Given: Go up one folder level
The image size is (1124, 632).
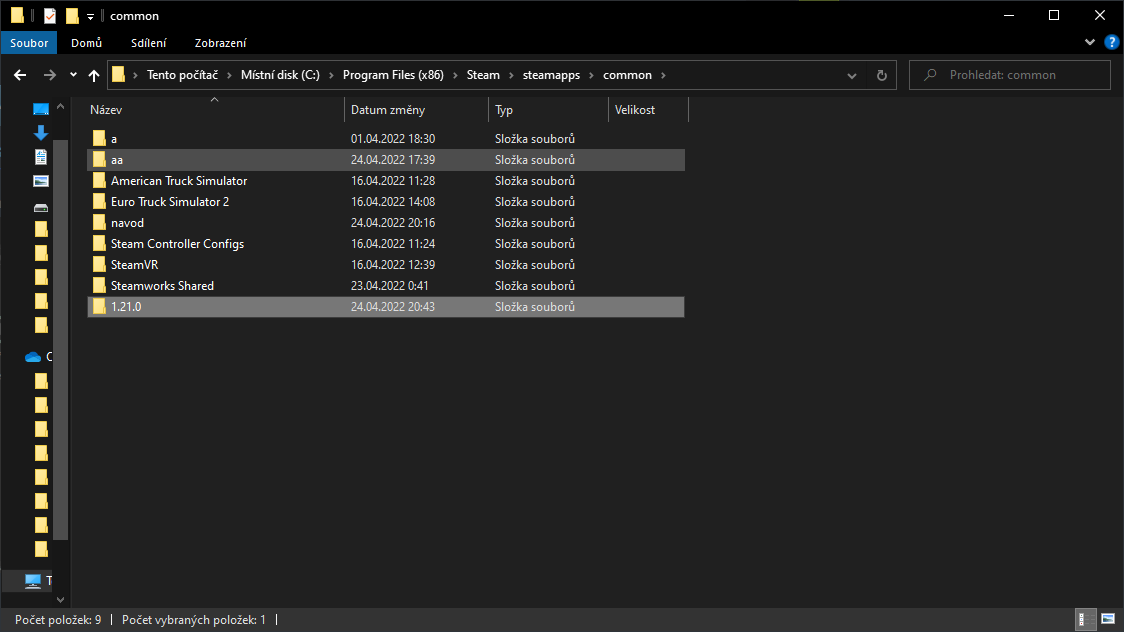Looking at the screenshot, I should pyautogui.click(x=94, y=75).
